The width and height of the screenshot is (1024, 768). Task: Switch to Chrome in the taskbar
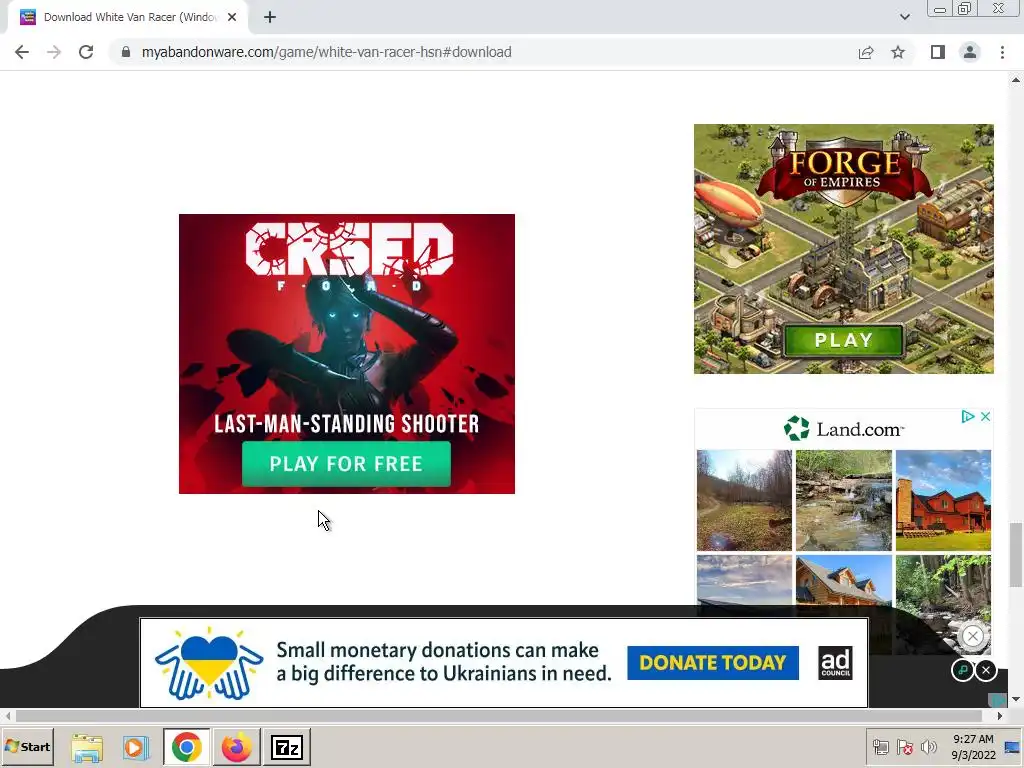point(187,747)
